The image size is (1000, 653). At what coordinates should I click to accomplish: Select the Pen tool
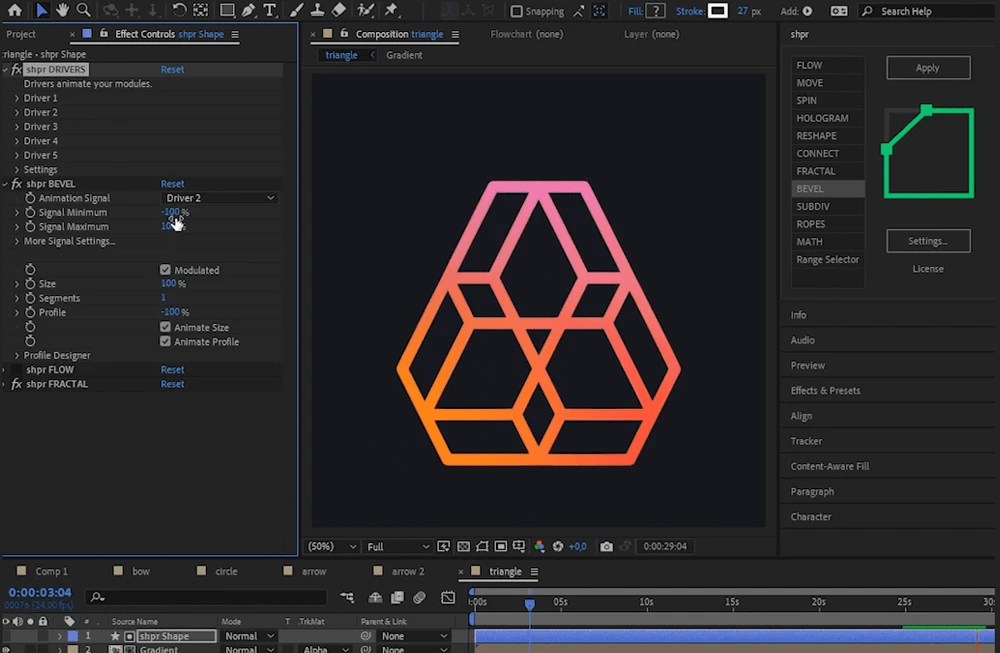coord(248,11)
